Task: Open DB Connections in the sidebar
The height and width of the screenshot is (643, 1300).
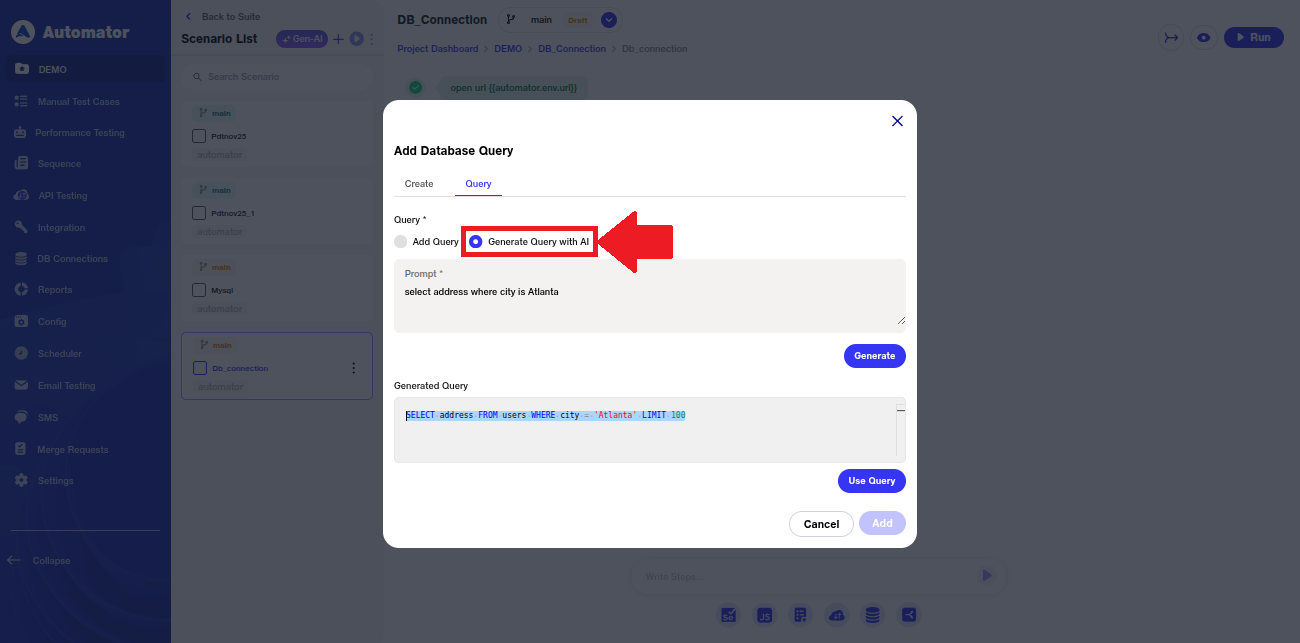Action: coord(72,259)
